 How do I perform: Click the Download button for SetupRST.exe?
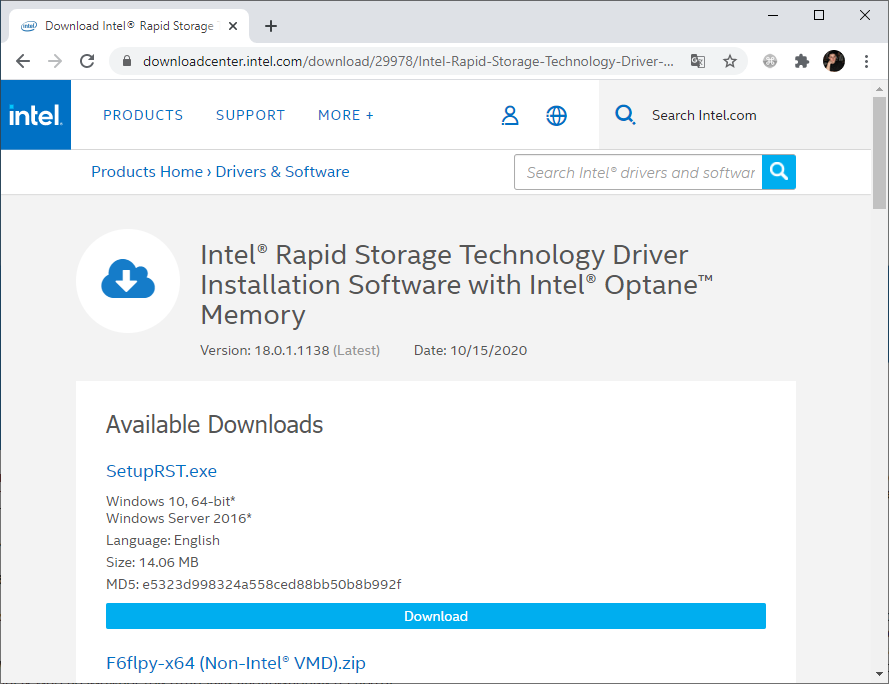click(x=435, y=616)
